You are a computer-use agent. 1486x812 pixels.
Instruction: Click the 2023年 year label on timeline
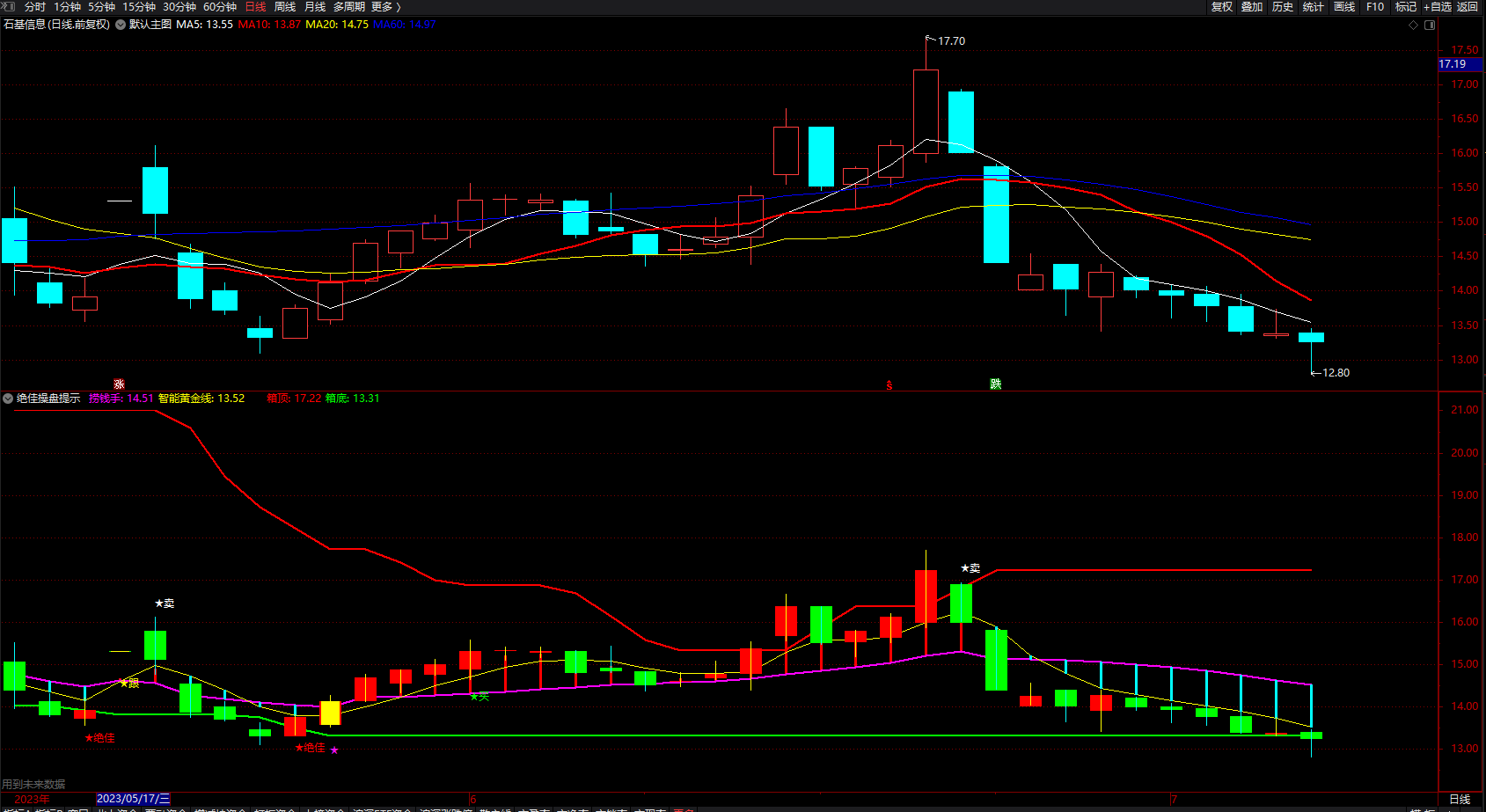(x=32, y=799)
